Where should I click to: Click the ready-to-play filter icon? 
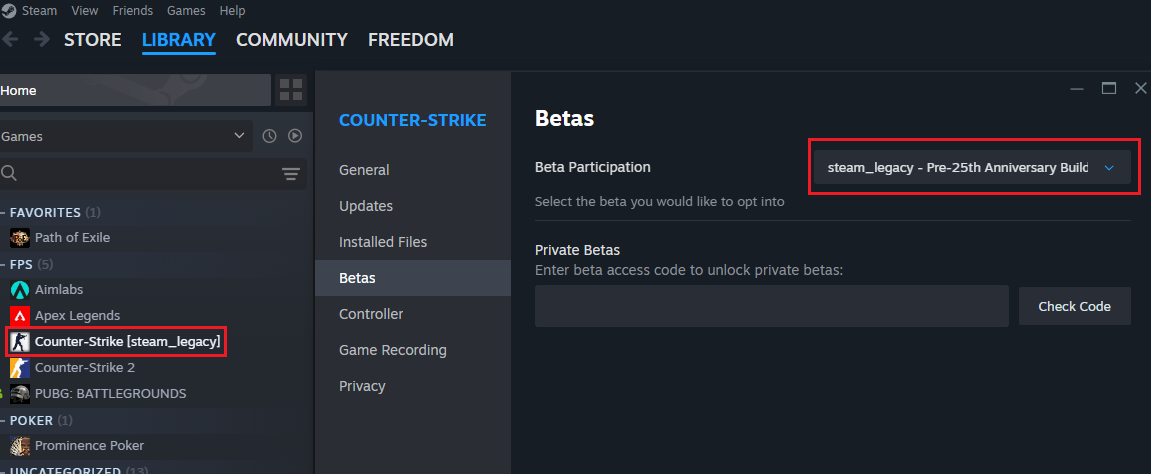point(295,136)
